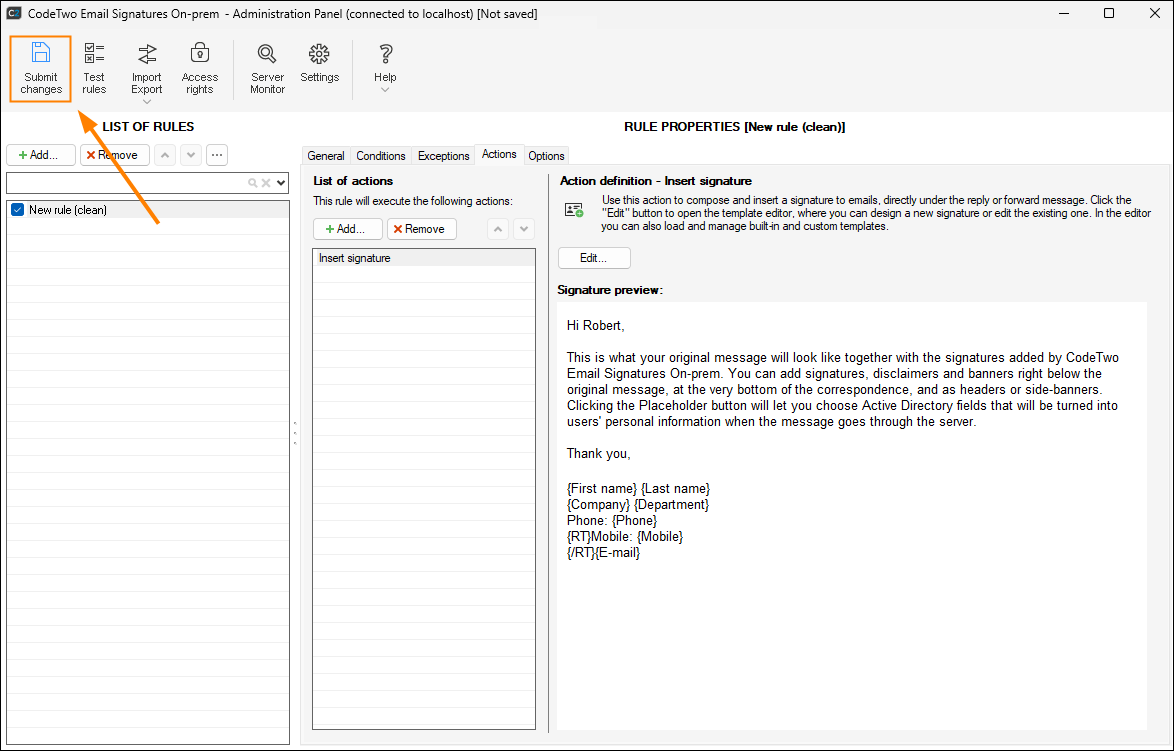Expand the chevron under Import Export
This screenshot has width=1174, height=751.
(147, 102)
